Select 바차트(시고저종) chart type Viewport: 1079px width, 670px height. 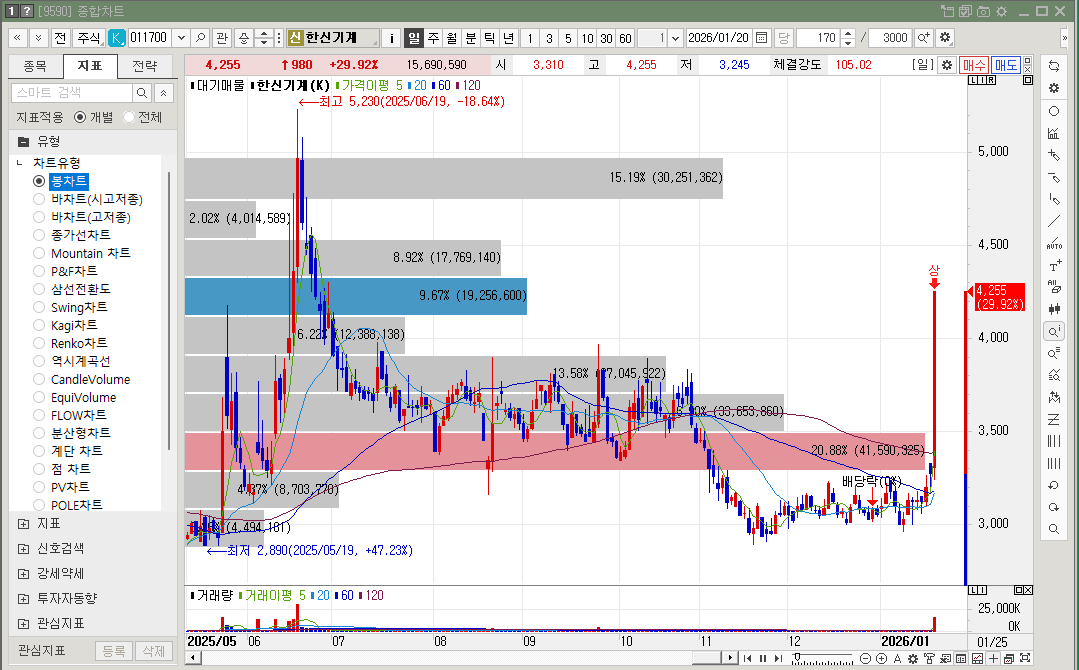coord(39,199)
